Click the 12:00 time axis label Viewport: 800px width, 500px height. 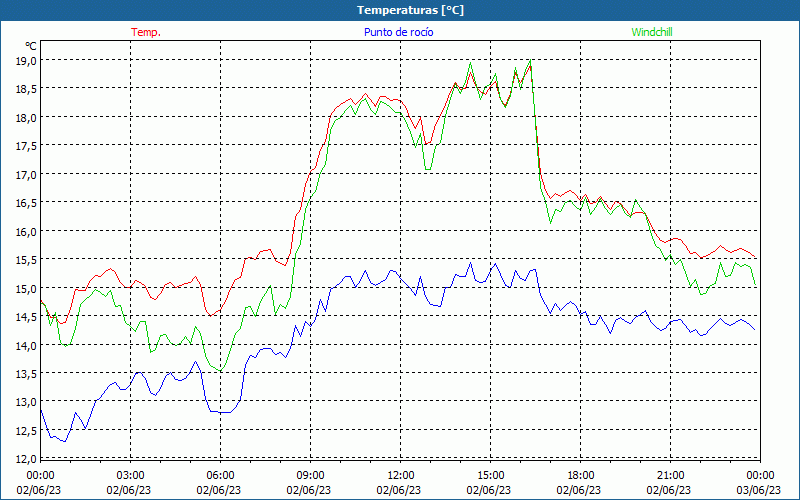coord(401,476)
